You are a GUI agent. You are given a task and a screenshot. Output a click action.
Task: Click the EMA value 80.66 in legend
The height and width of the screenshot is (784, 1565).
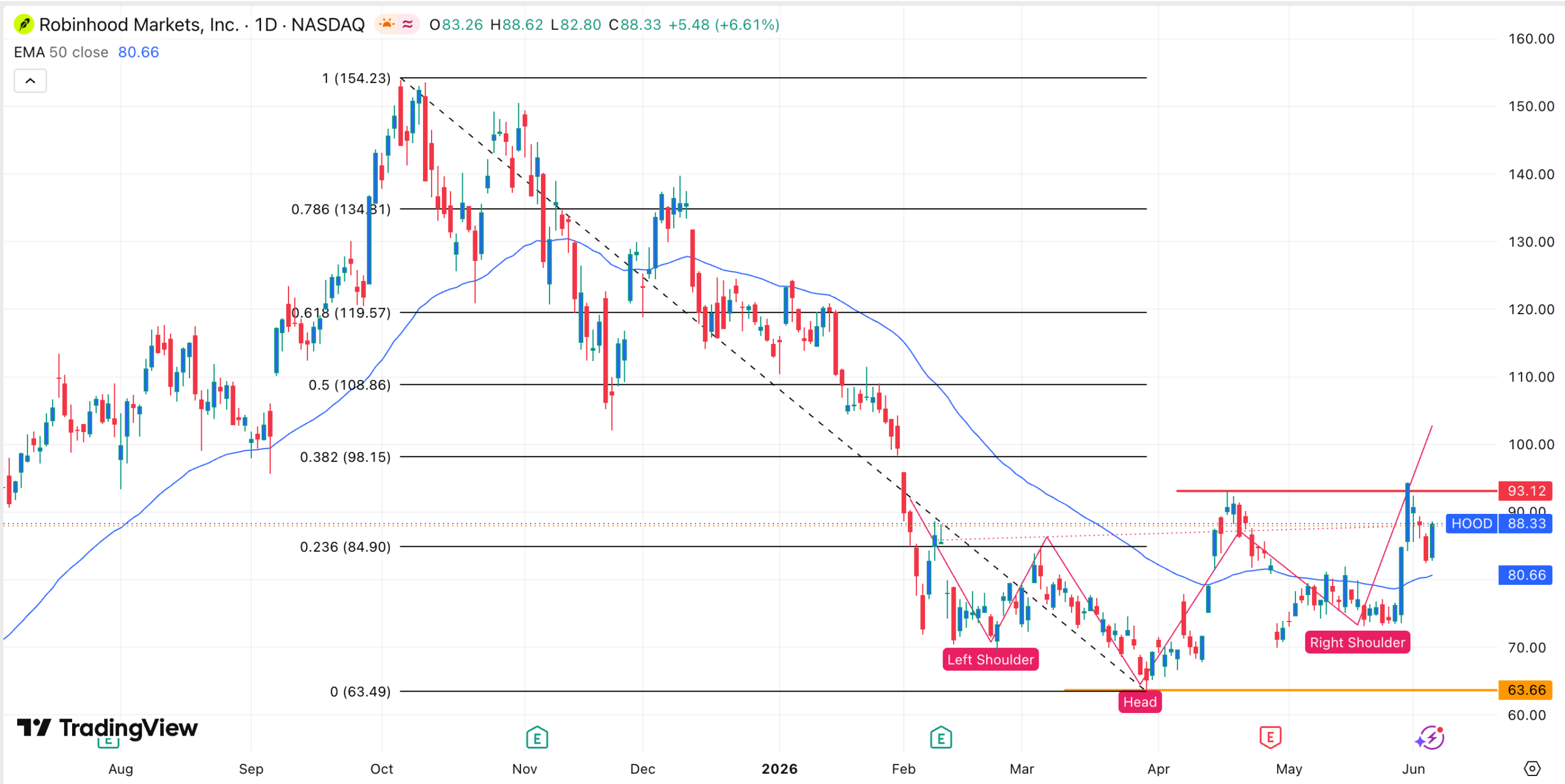[x=139, y=53]
